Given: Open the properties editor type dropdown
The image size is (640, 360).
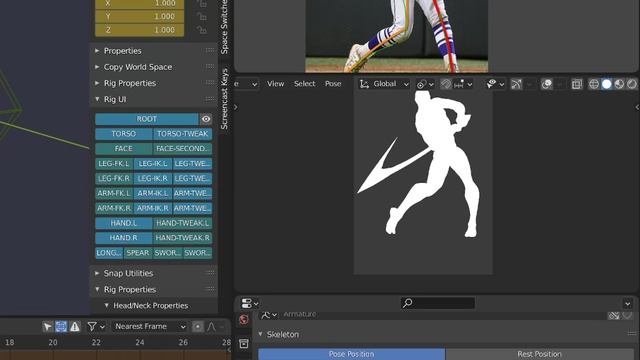Looking at the screenshot, I should [x=249, y=303].
